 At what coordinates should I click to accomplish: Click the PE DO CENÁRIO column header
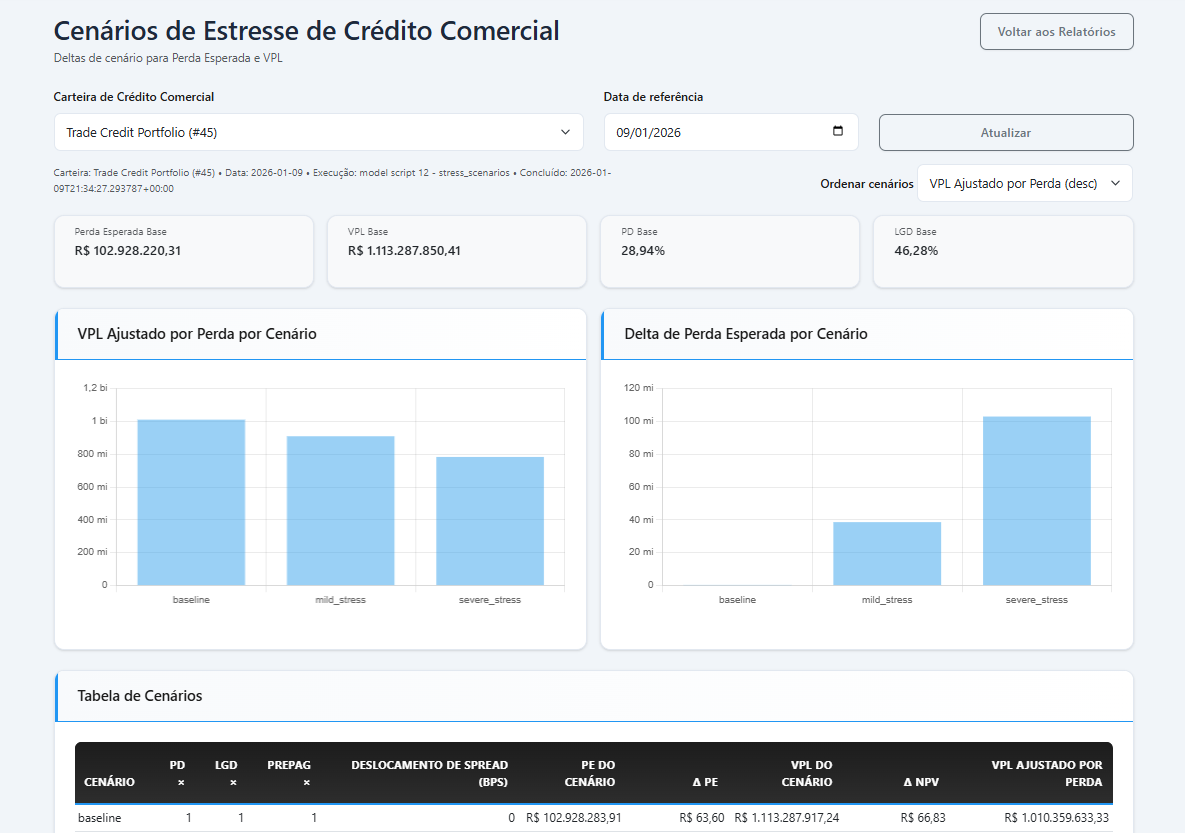click(589, 773)
